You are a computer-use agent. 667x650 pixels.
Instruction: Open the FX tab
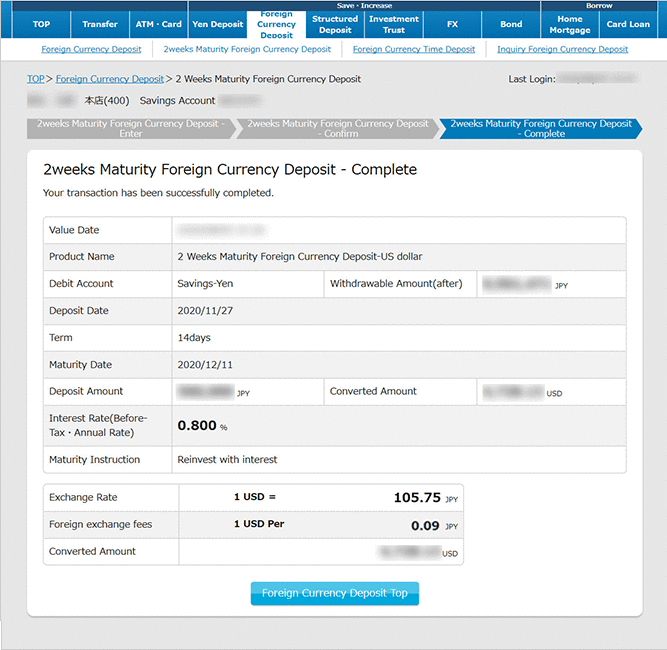pos(452,24)
